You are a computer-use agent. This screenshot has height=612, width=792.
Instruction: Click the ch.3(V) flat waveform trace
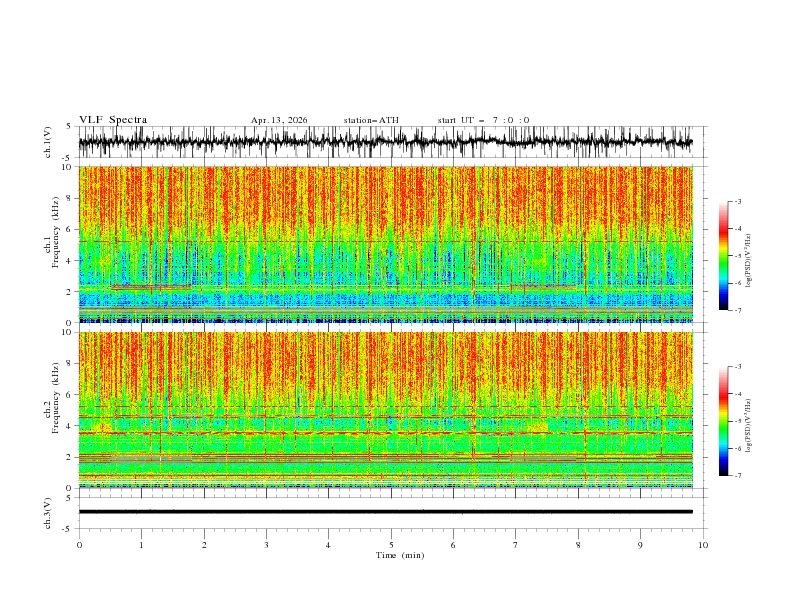tap(385, 512)
